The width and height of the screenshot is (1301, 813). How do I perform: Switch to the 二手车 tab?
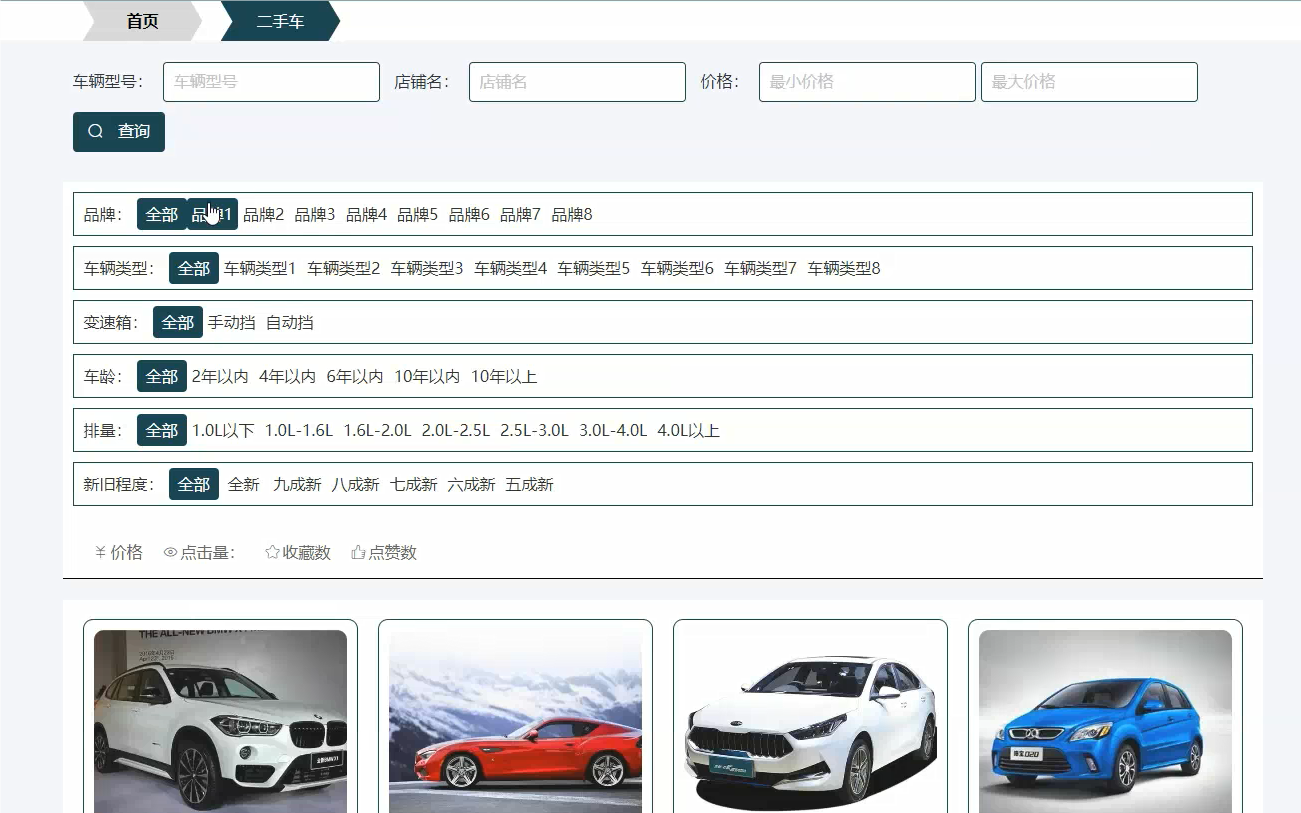pos(281,19)
